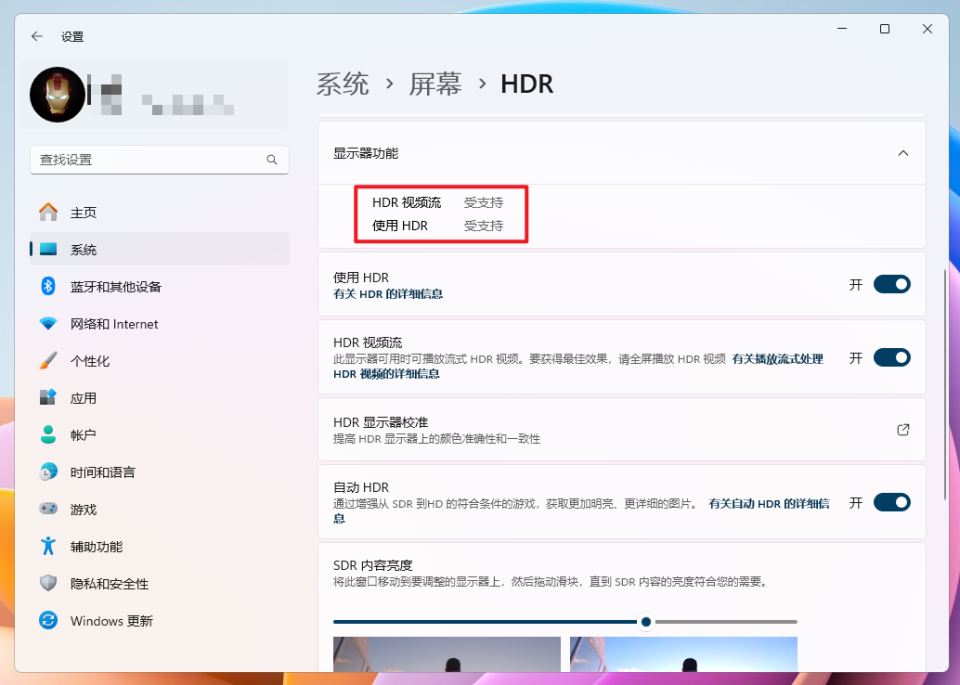
Task: Open 隐私和安全性 settings
Action: pos(159,583)
